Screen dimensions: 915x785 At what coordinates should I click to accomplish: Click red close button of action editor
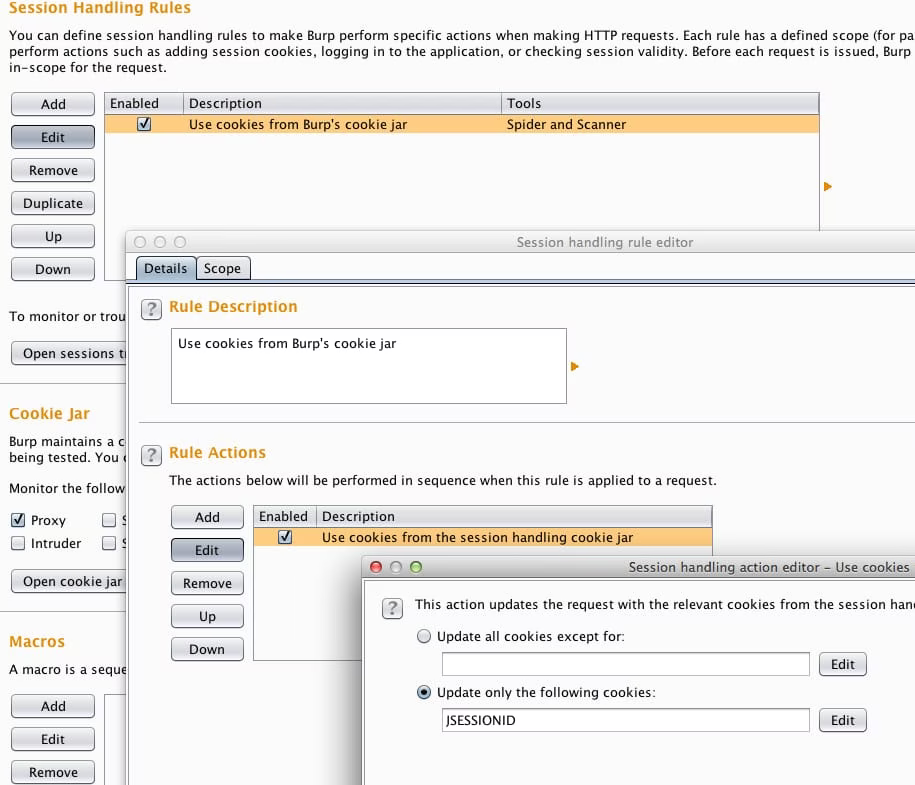point(376,567)
